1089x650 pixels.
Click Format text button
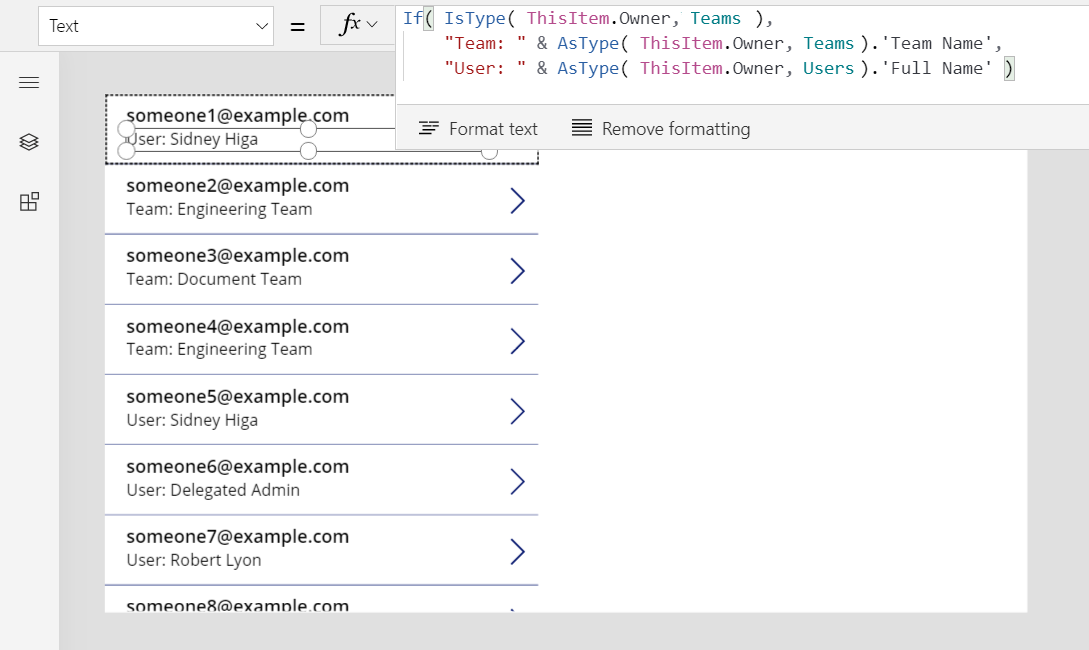click(x=478, y=128)
